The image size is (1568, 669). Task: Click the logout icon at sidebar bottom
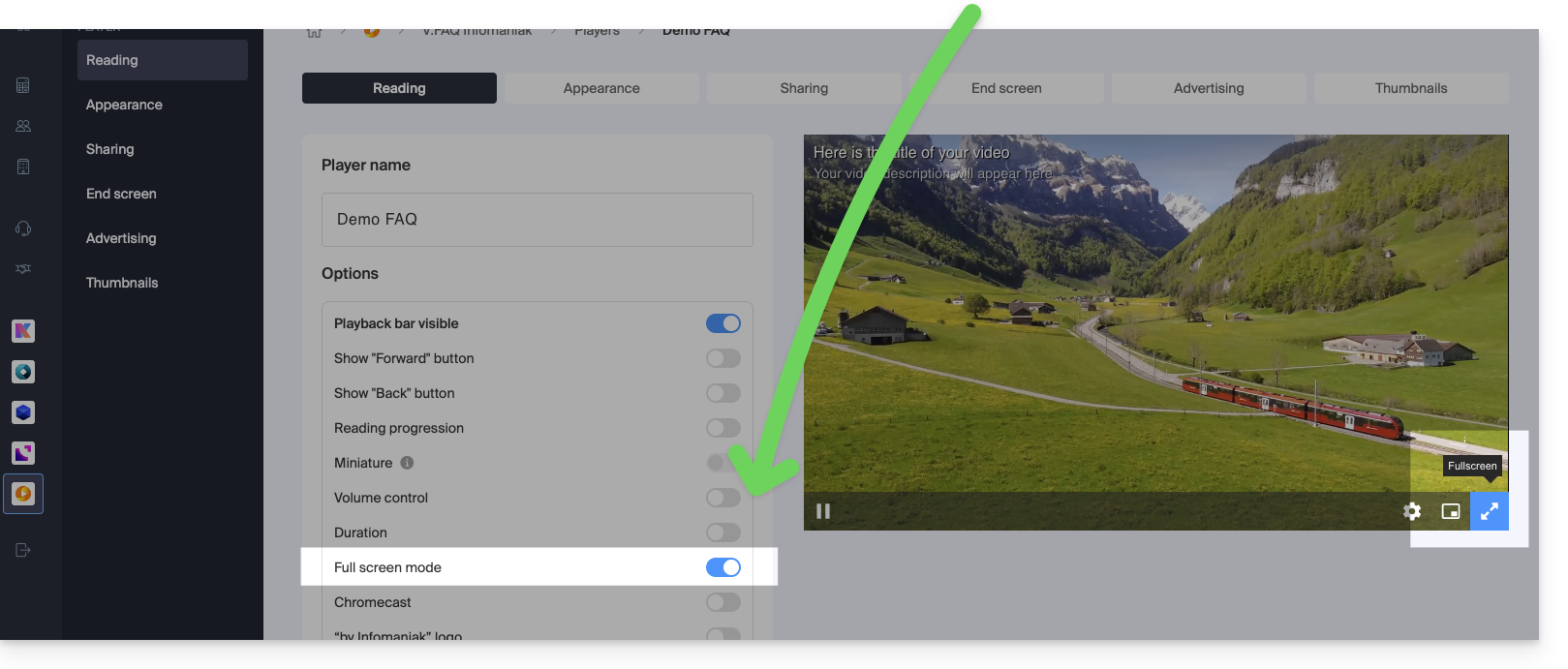point(23,550)
